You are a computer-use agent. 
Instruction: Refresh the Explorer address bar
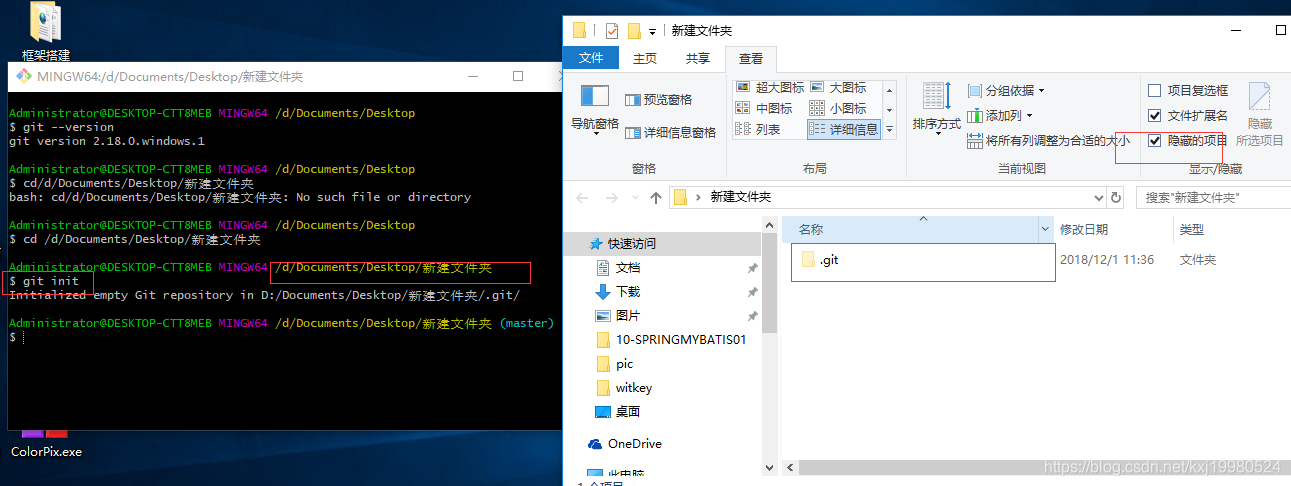(1116, 197)
